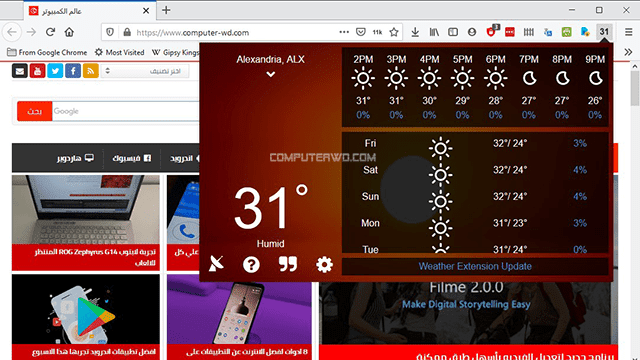Click the 11k counter in address bar
This screenshot has height=360, width=640.
tap(377, 32)
